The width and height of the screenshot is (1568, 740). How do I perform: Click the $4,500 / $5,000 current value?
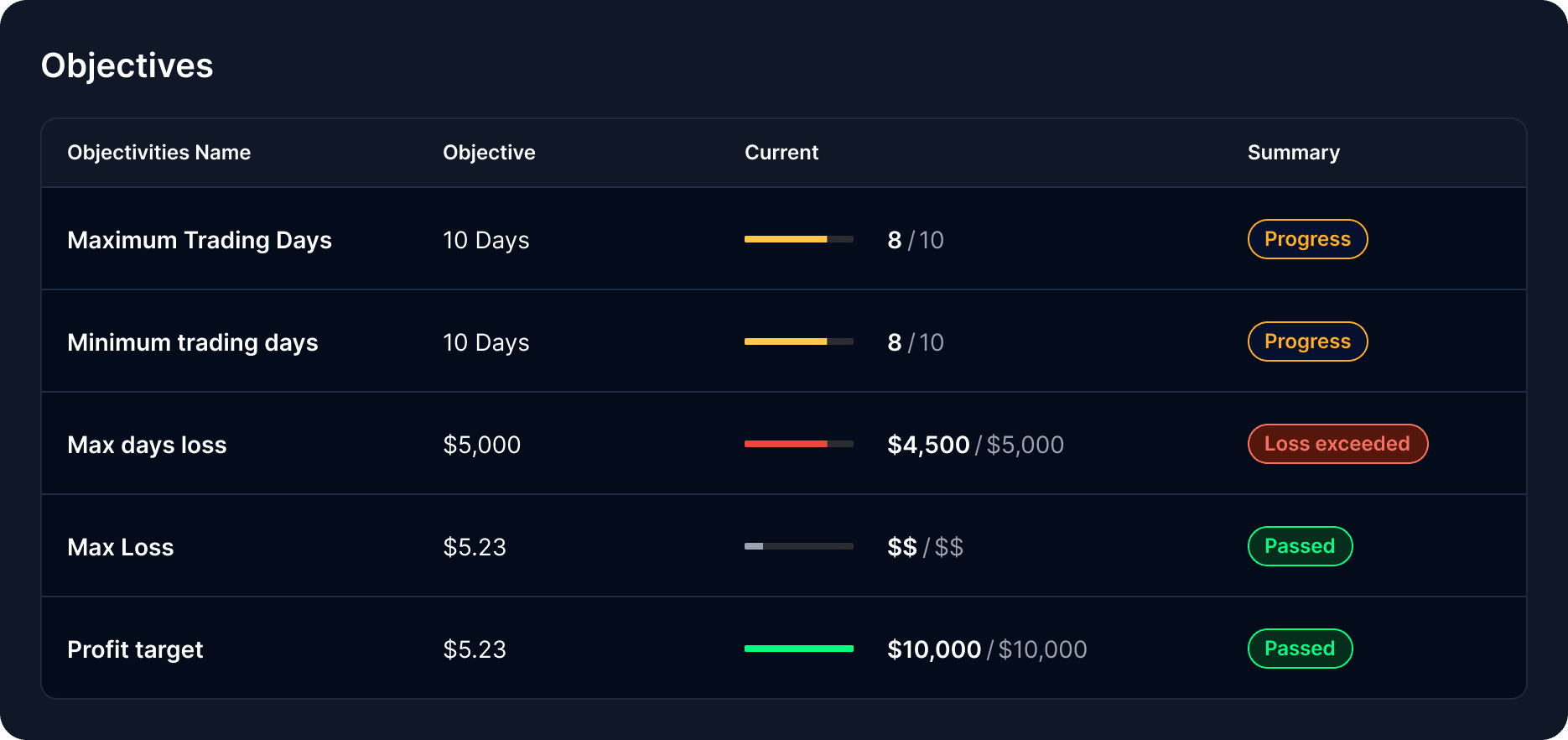pyautogui.click(x=976, y=445)
